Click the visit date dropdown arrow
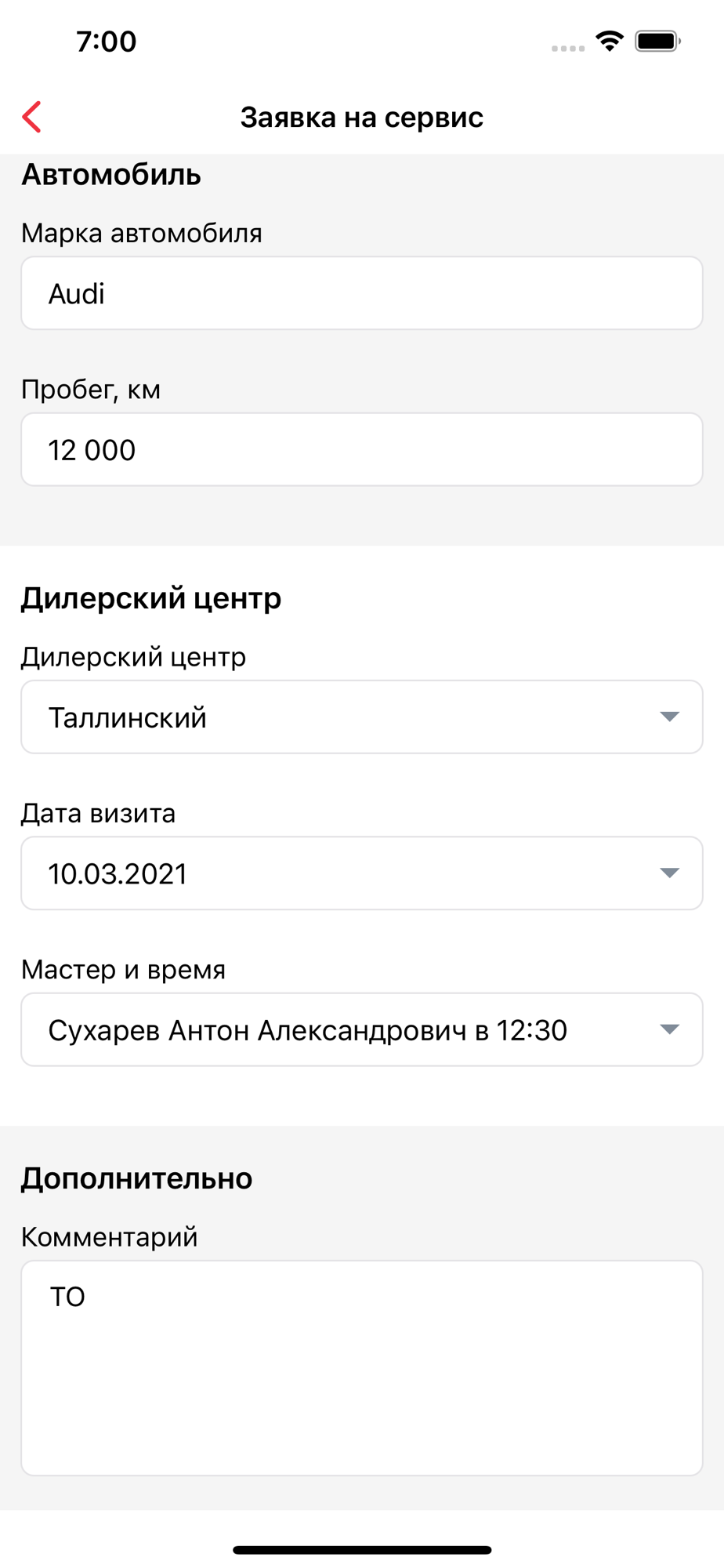This screenshot has height=1568, width=724. tap(668, 873)
